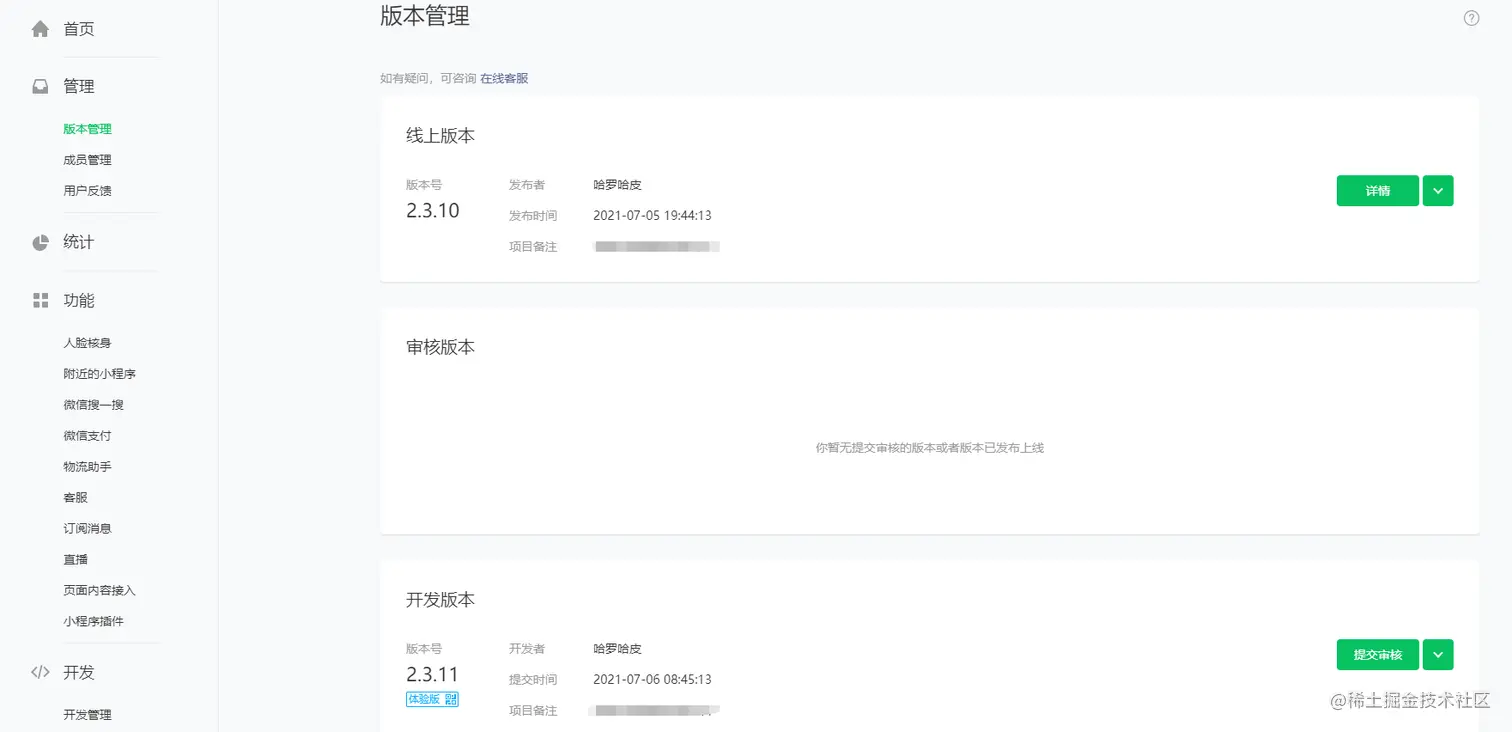Select 订阅消息 in the sidebar
This screenshot has height=732, width=1512.
pyautogui.click(x=87, y=528)
